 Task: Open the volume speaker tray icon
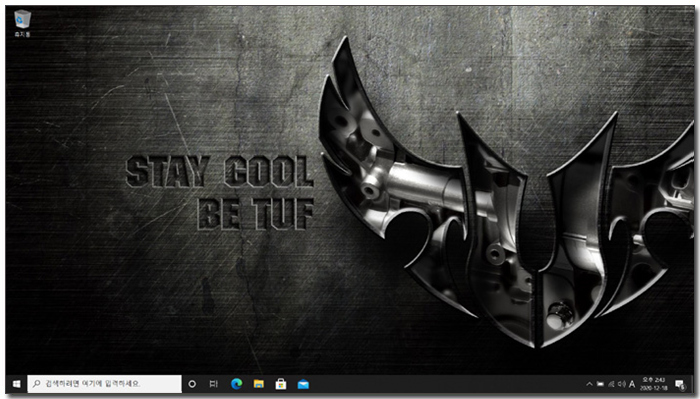[621, 384]
